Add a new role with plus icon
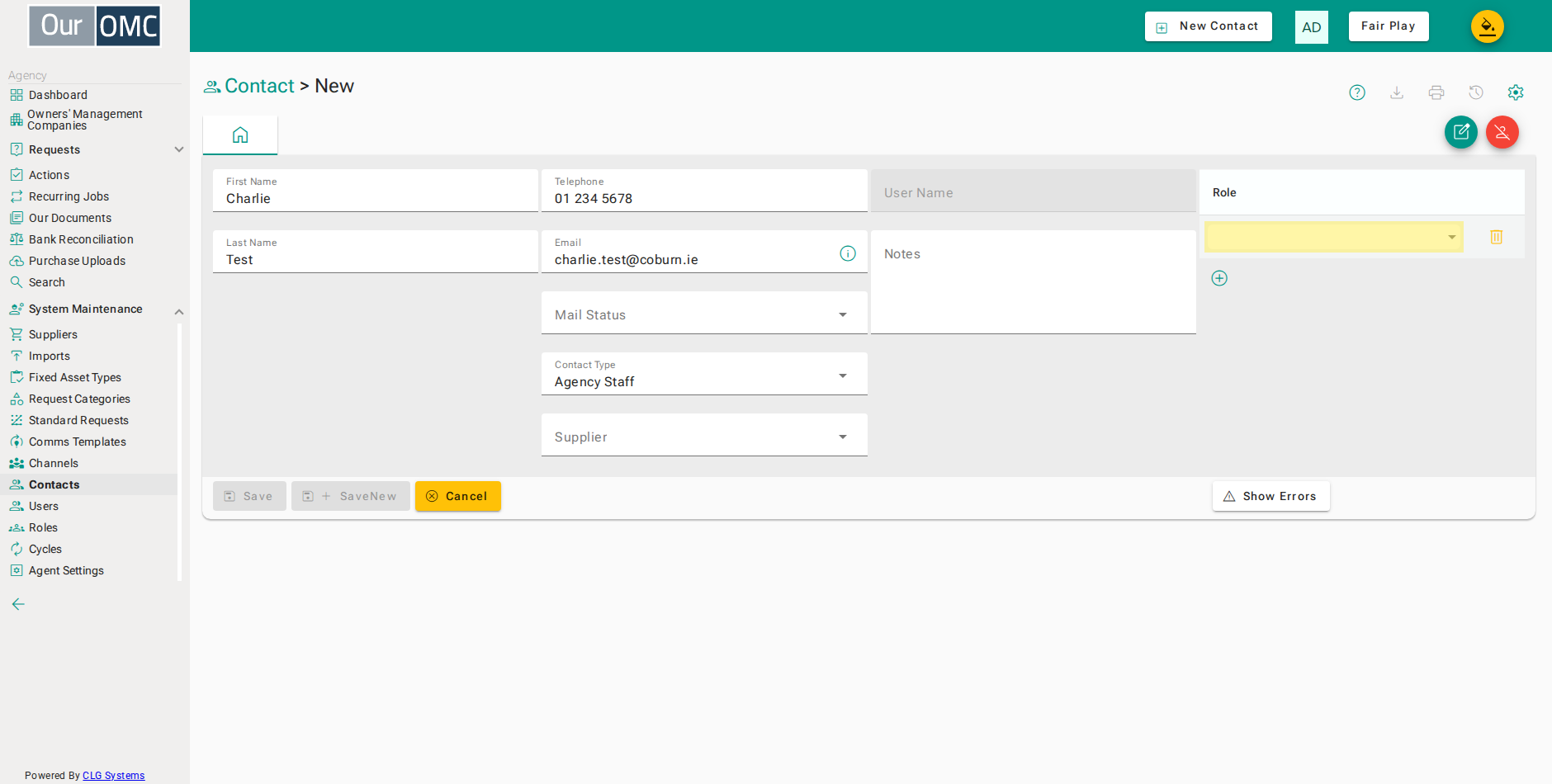1552x784 pixels. (x=1219, y=278)
